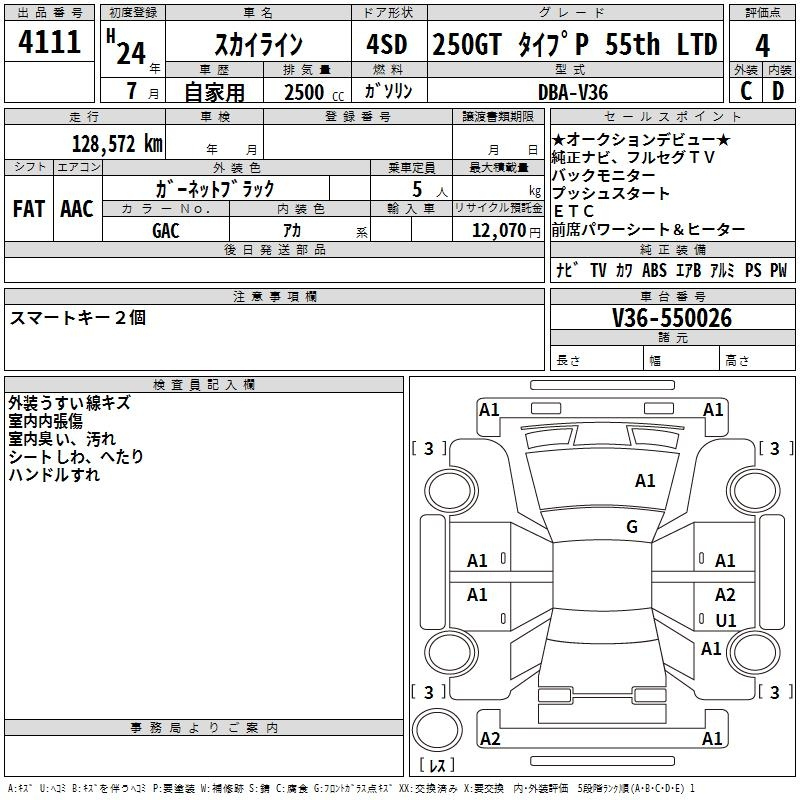Viewport: 800px width, 800px height.
Task: Select the car name スカイライン
Action: click(259, 44)
